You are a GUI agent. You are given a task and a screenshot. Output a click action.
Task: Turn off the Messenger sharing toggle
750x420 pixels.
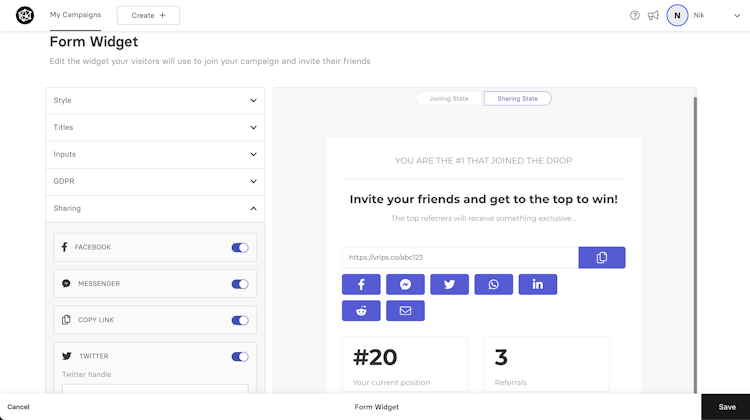tap(240, 284)
